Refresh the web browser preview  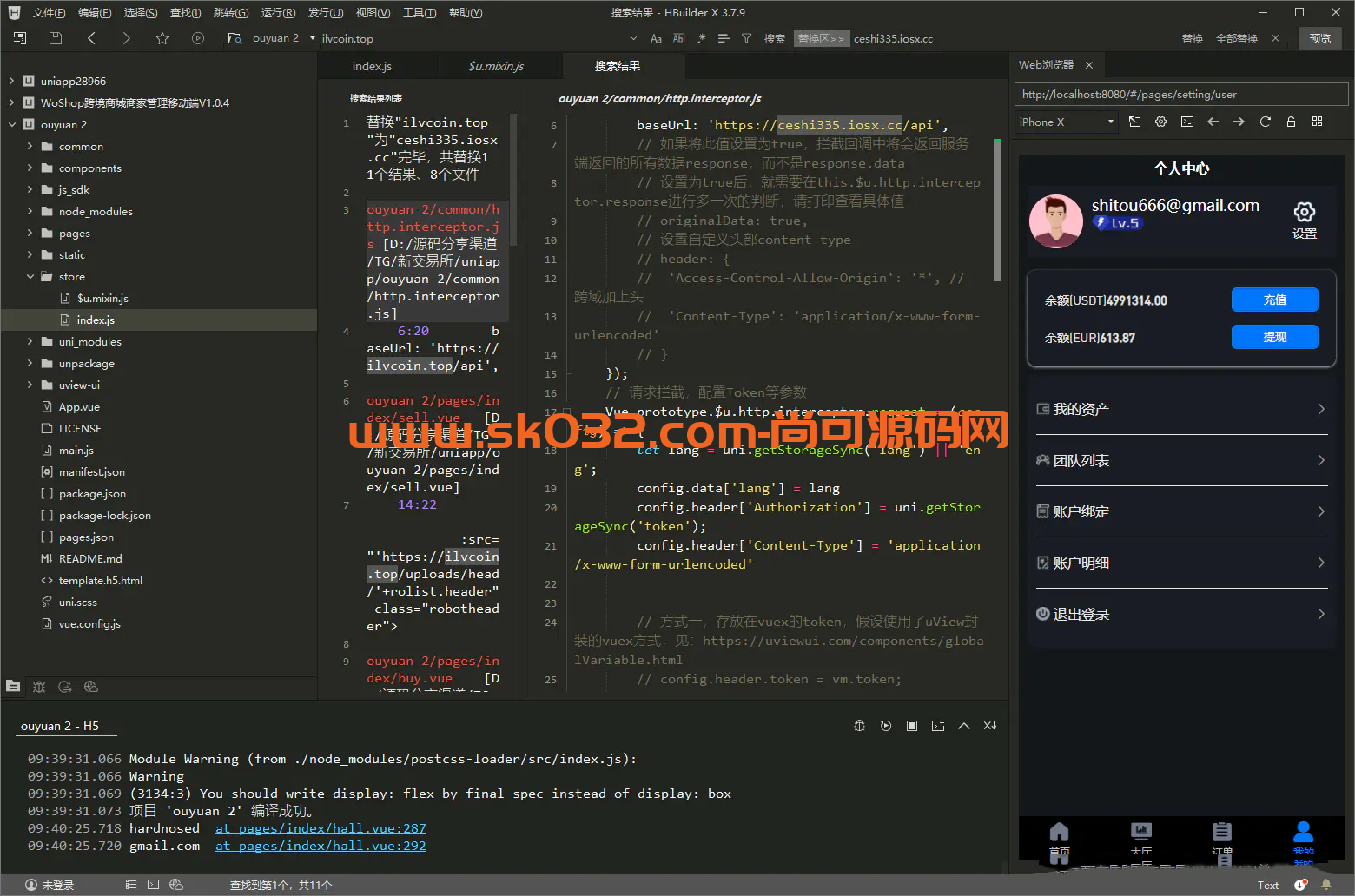point(1265,122)
